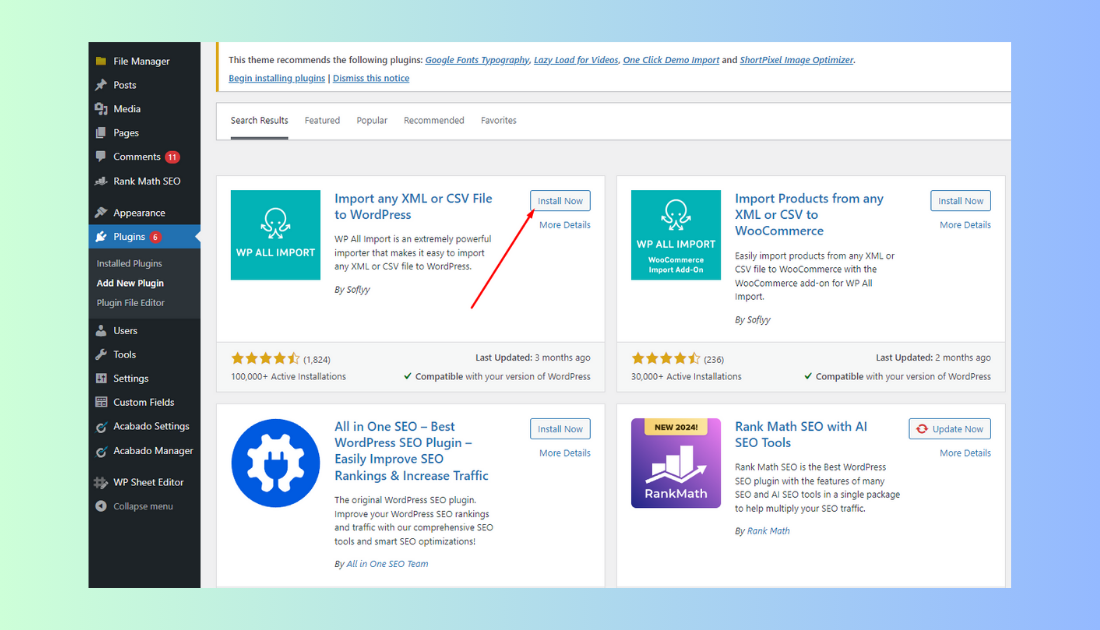Image resolution: width=1100 pixels, height=630 pixels.
Task: Click the RankMath plugin logo
Action: pos(676,463)
